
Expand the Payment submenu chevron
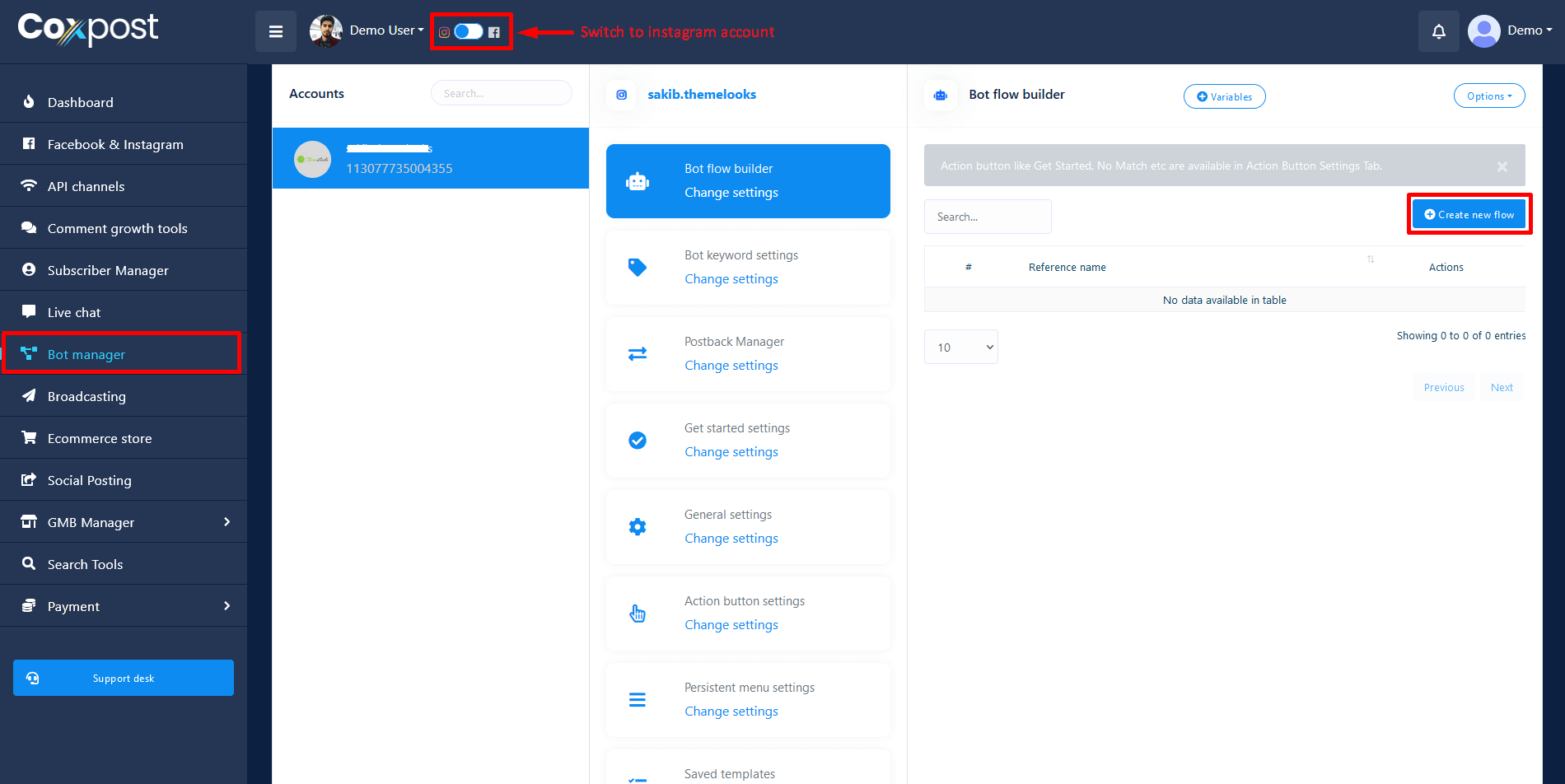(227, 606)
